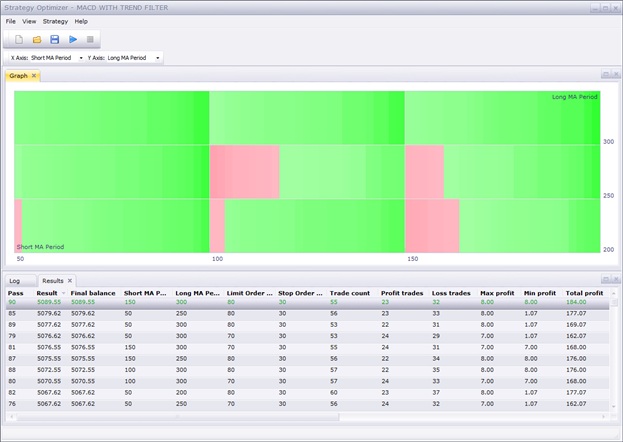Open the View menu
623x442 pixels.
29,21
